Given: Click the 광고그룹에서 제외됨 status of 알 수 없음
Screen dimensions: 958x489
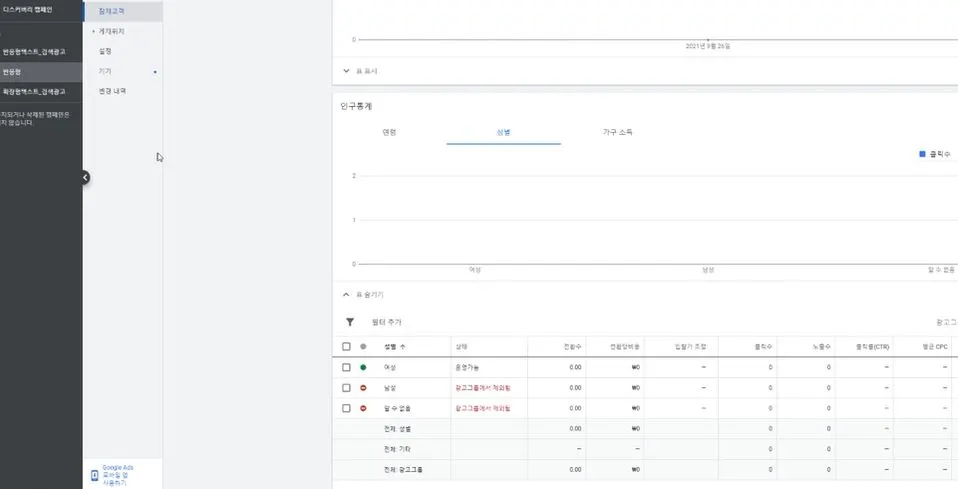Looking at the screenshot, I should [x=483, y=408].
